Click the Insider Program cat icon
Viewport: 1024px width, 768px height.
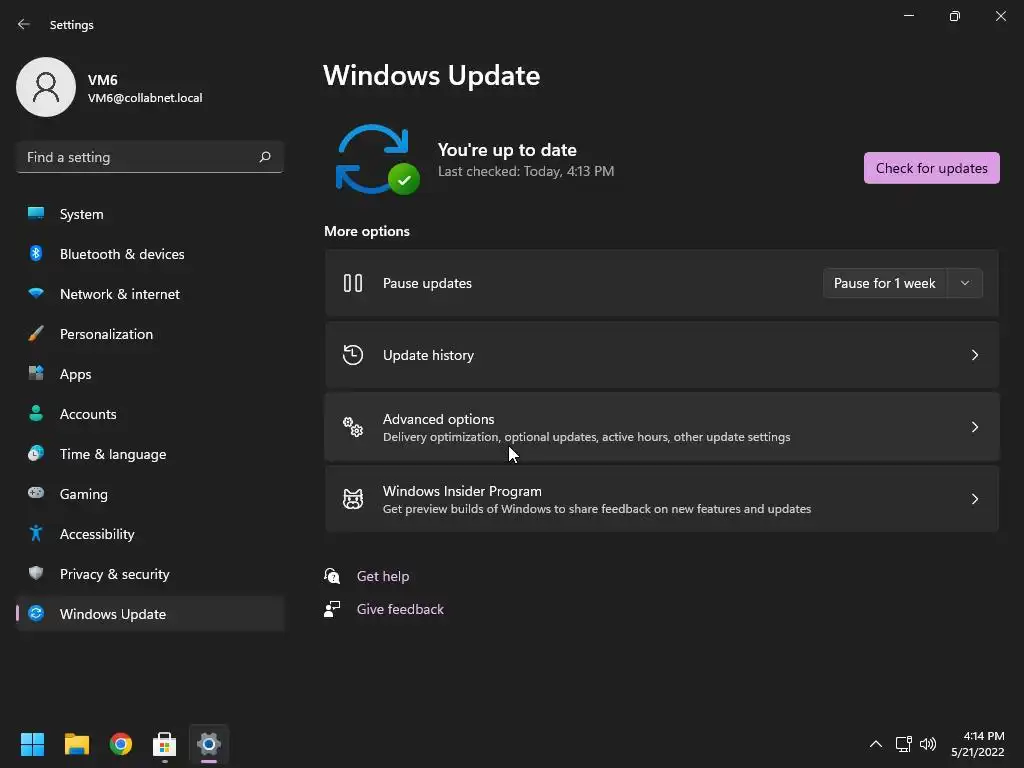tap(353, 499)
